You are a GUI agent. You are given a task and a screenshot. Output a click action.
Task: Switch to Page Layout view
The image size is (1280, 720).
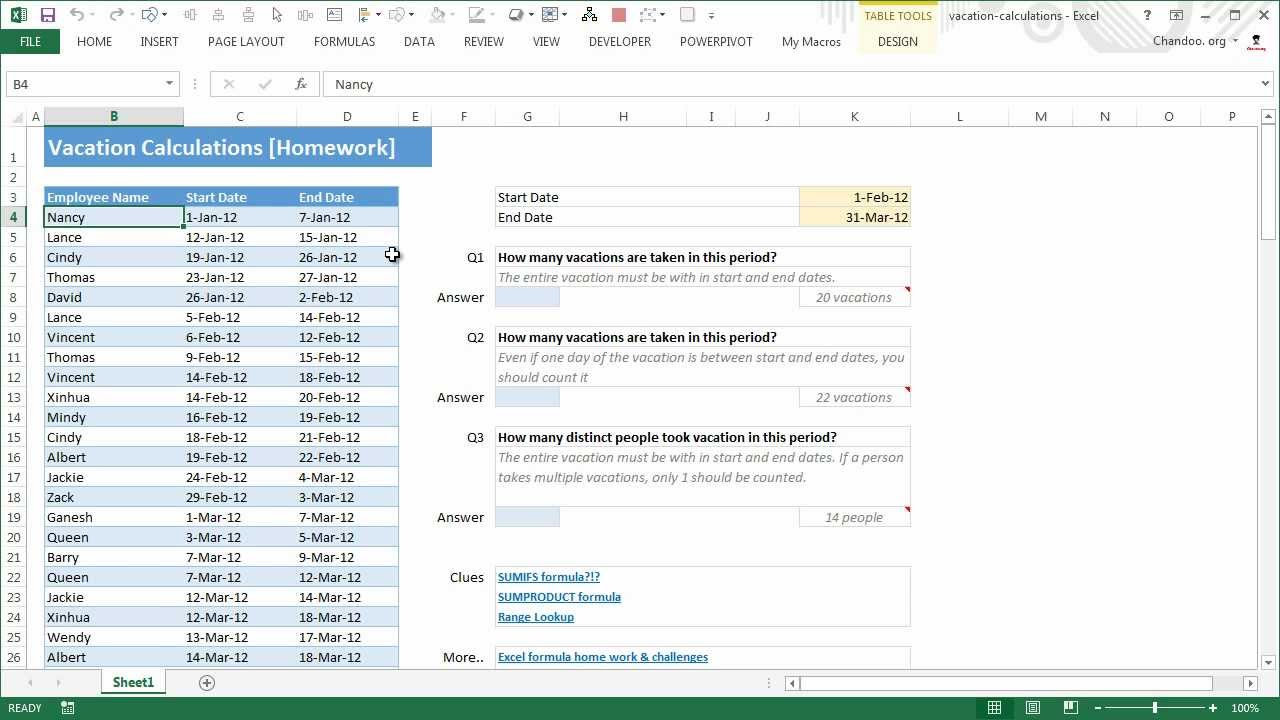click(1032, 708)
